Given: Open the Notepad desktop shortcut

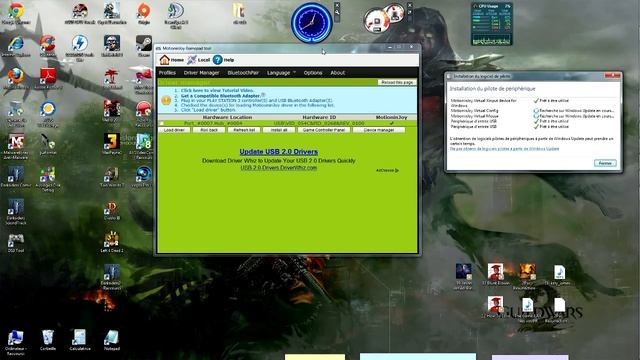Looking at the screenshot, I should (x=111, y=338).
